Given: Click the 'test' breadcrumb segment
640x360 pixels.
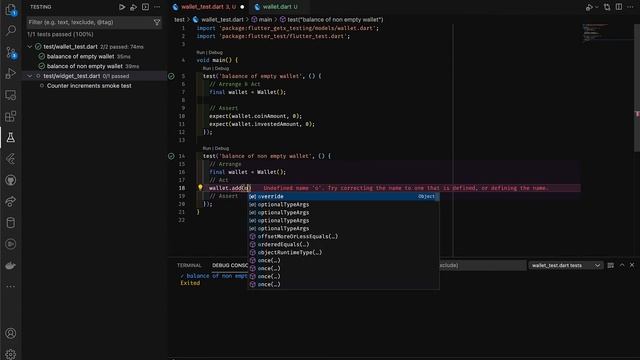Looking at the screenshot, I should (179, 19).
